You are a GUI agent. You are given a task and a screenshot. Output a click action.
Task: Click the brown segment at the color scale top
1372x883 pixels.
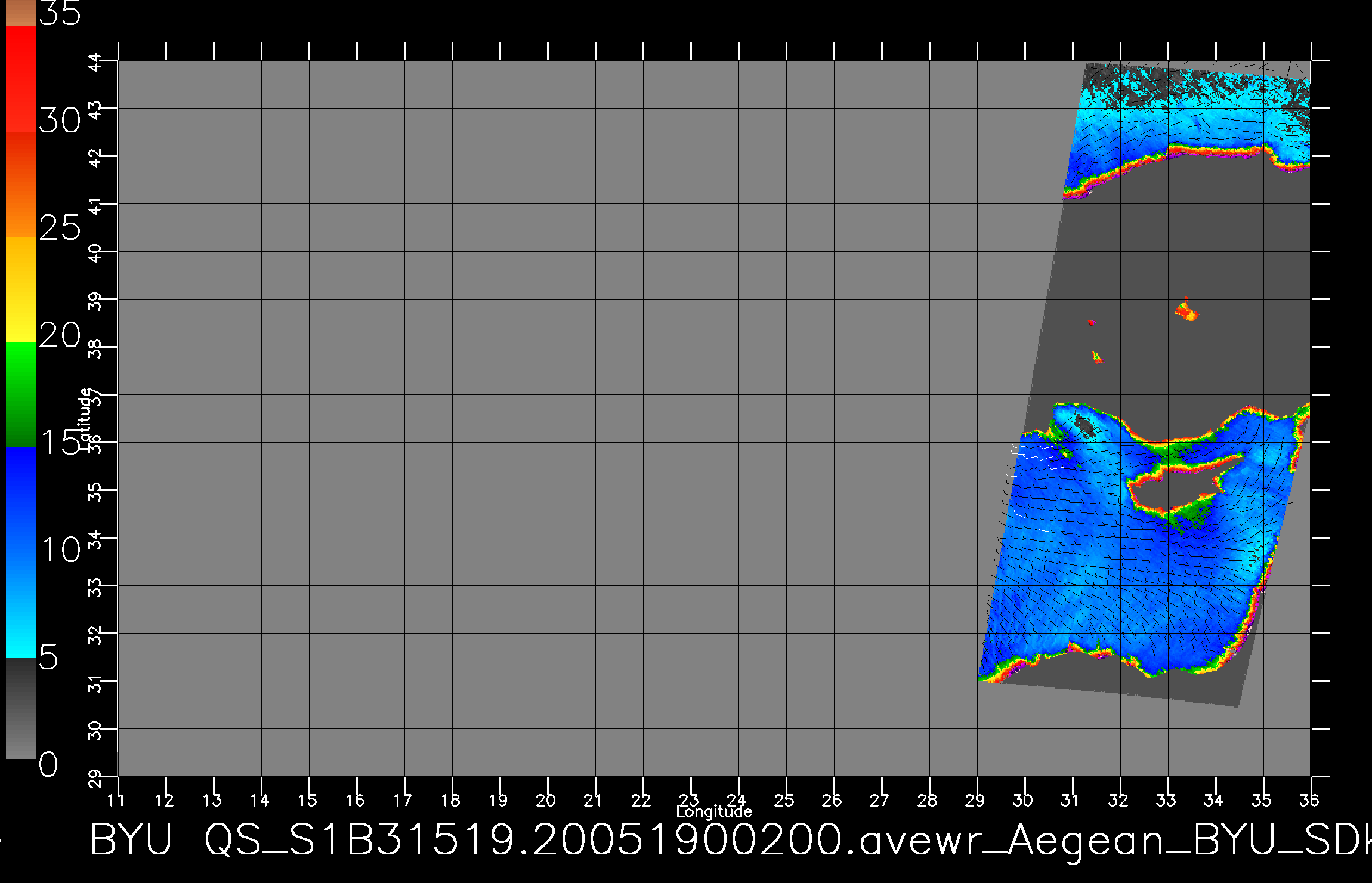(20, 13)
